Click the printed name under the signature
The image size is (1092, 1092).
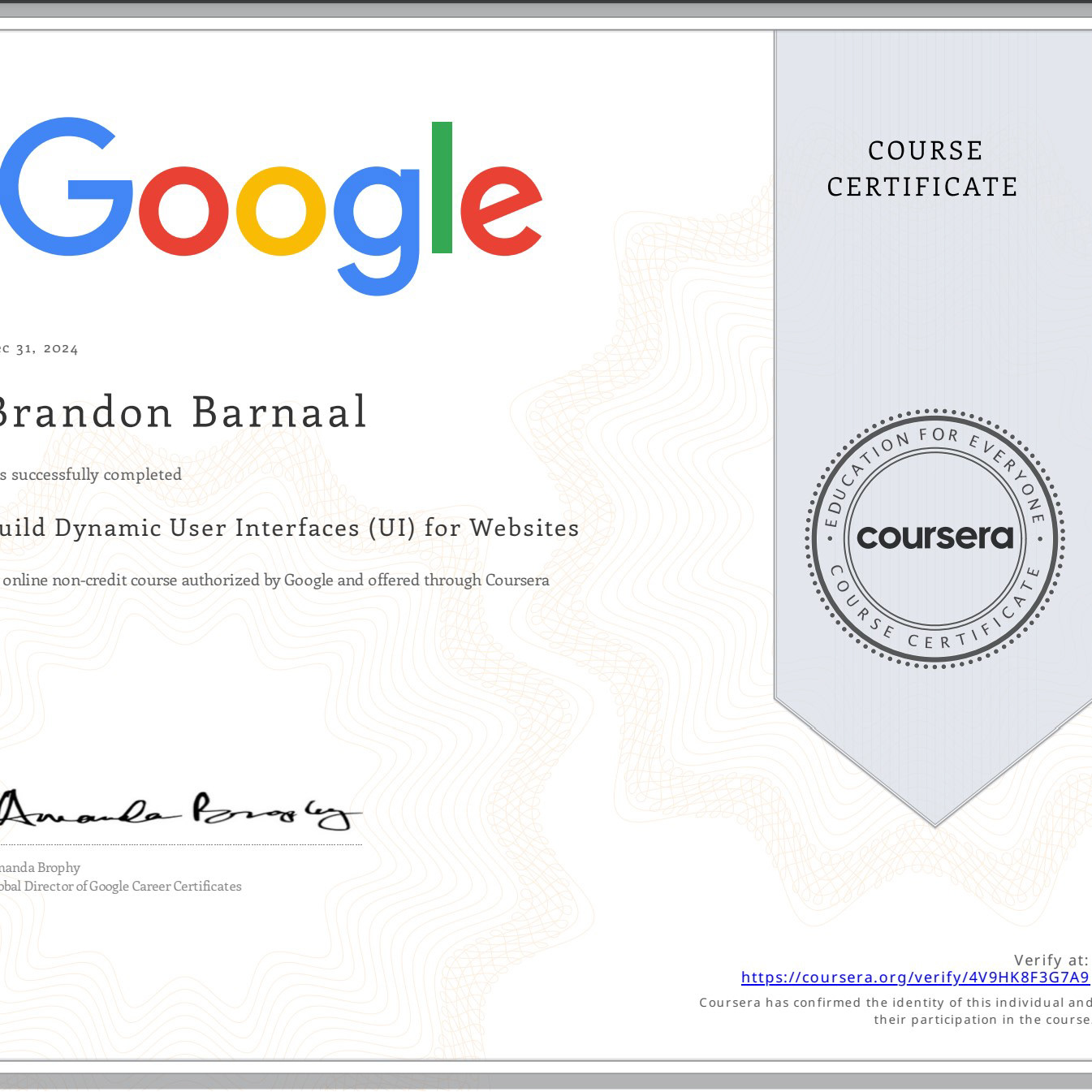point(40,867)
